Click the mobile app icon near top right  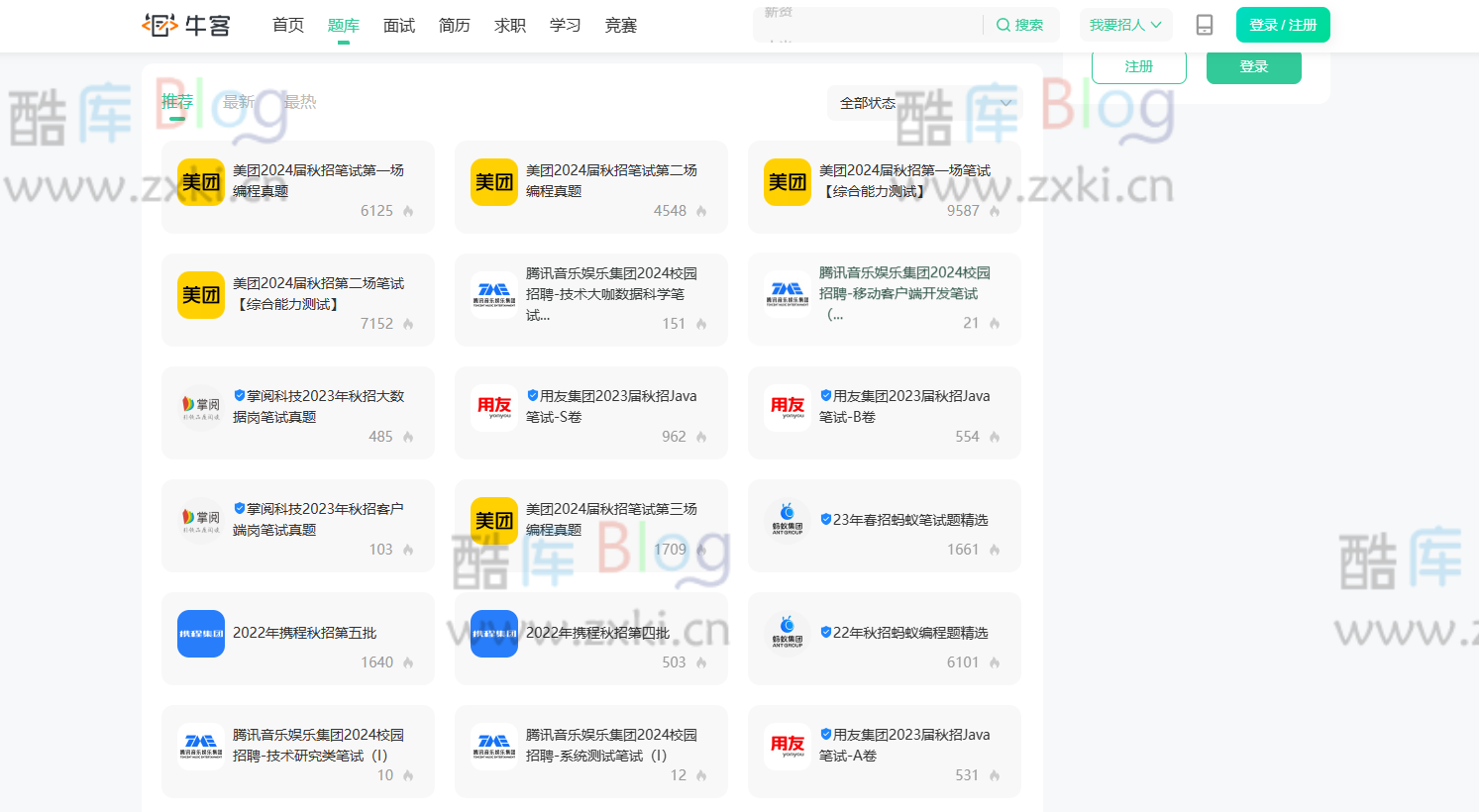coord(1205,25)
